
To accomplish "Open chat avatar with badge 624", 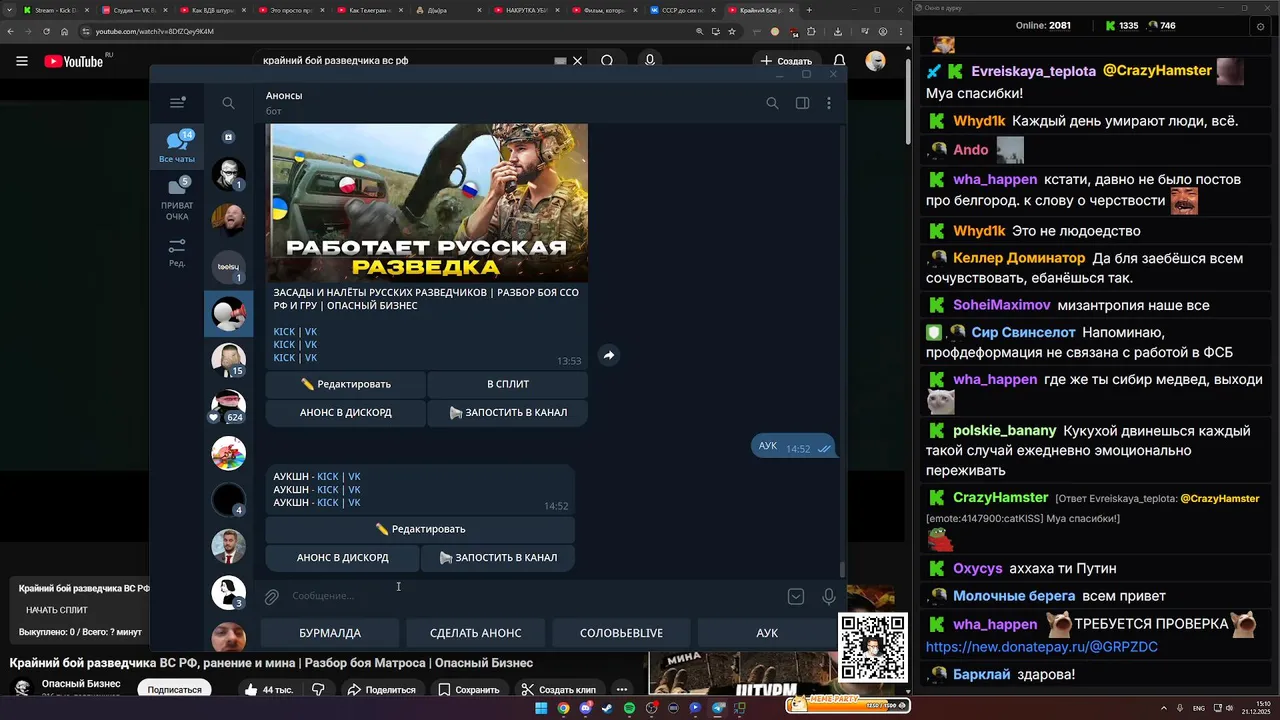I will coord(228,405).
